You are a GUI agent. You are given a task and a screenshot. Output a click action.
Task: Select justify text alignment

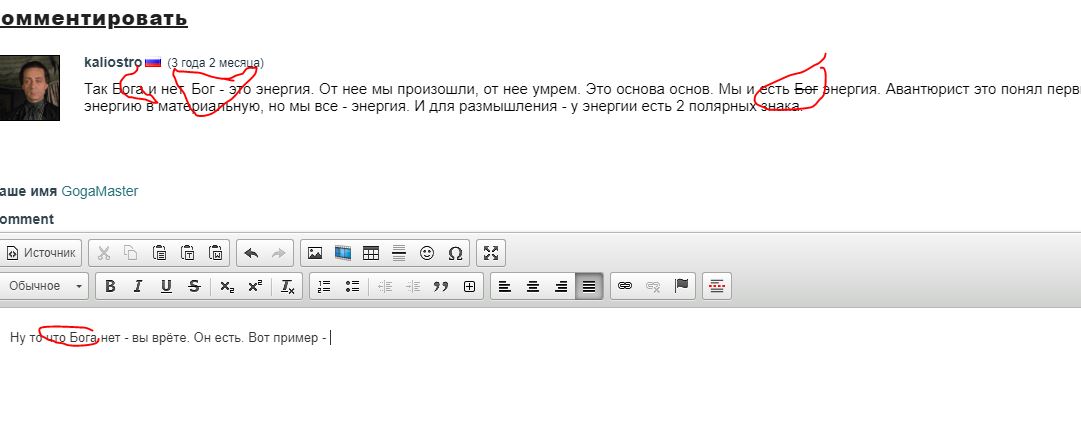[589, 286]
